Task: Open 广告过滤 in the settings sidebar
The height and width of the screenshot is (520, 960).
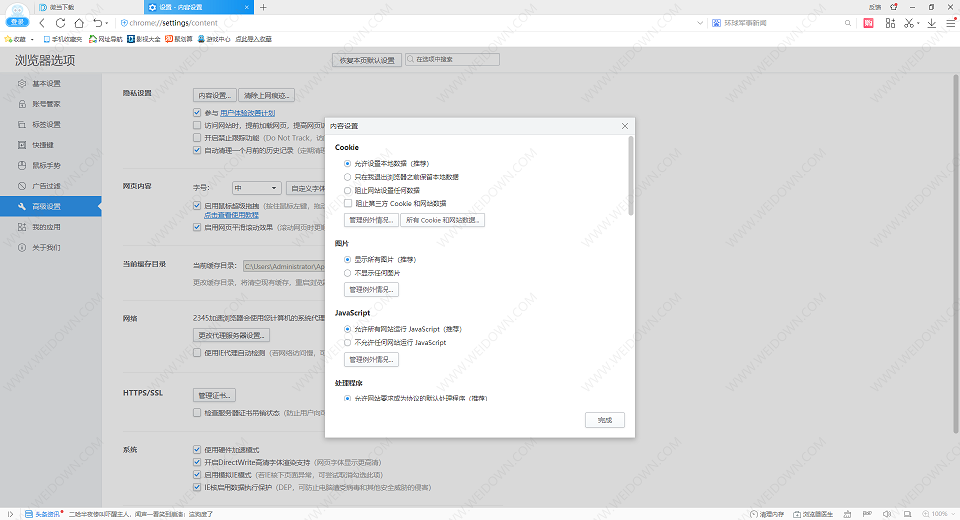Action: click(46, 186)
